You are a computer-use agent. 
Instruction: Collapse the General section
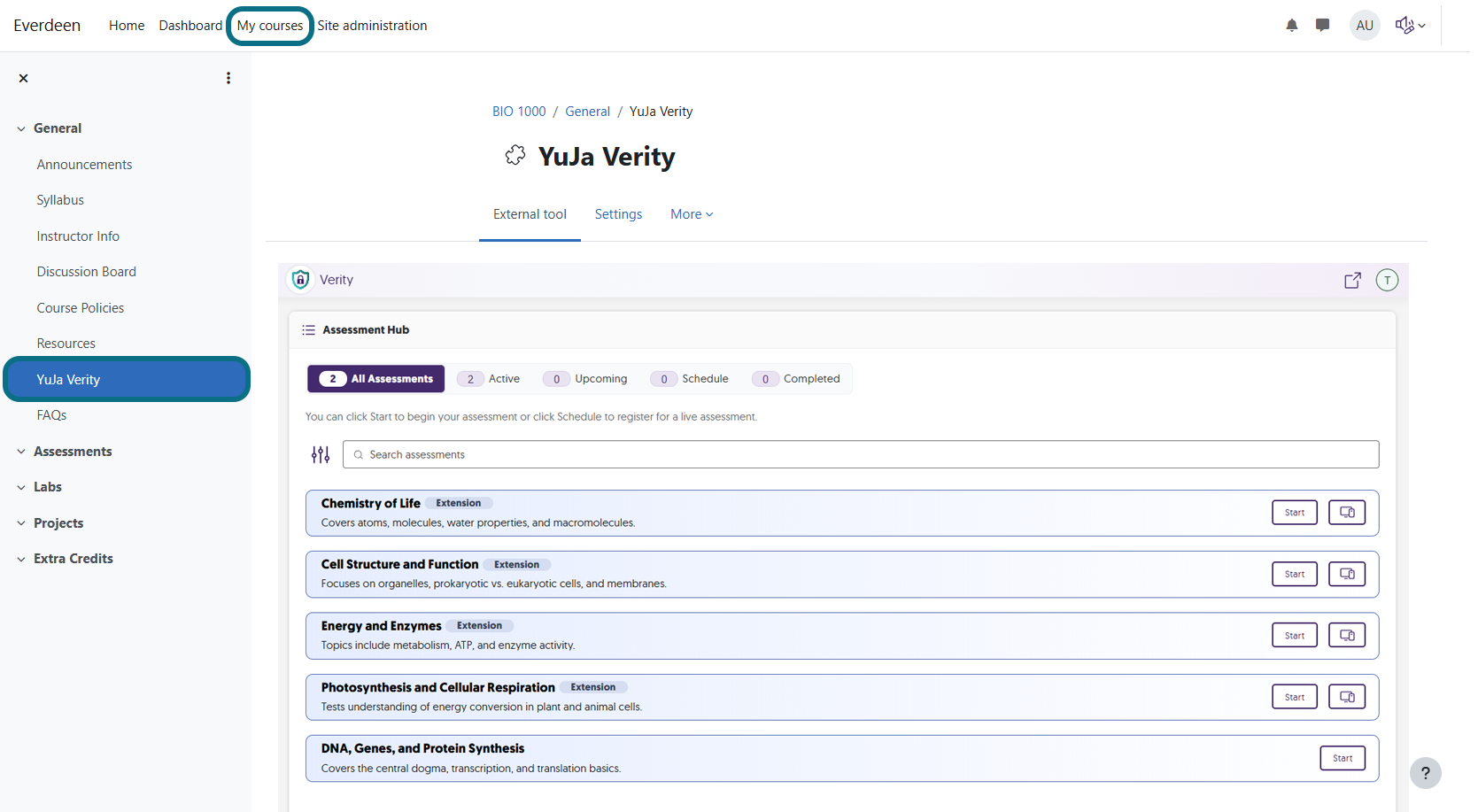pos(21,129)
